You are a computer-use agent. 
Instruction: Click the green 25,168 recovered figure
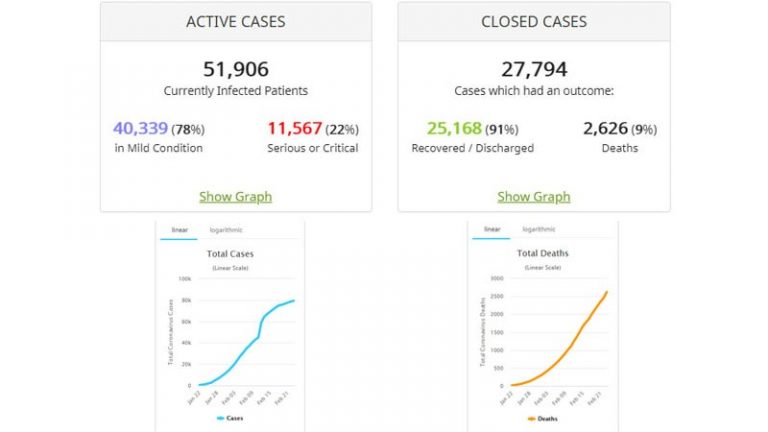[449, 129]
